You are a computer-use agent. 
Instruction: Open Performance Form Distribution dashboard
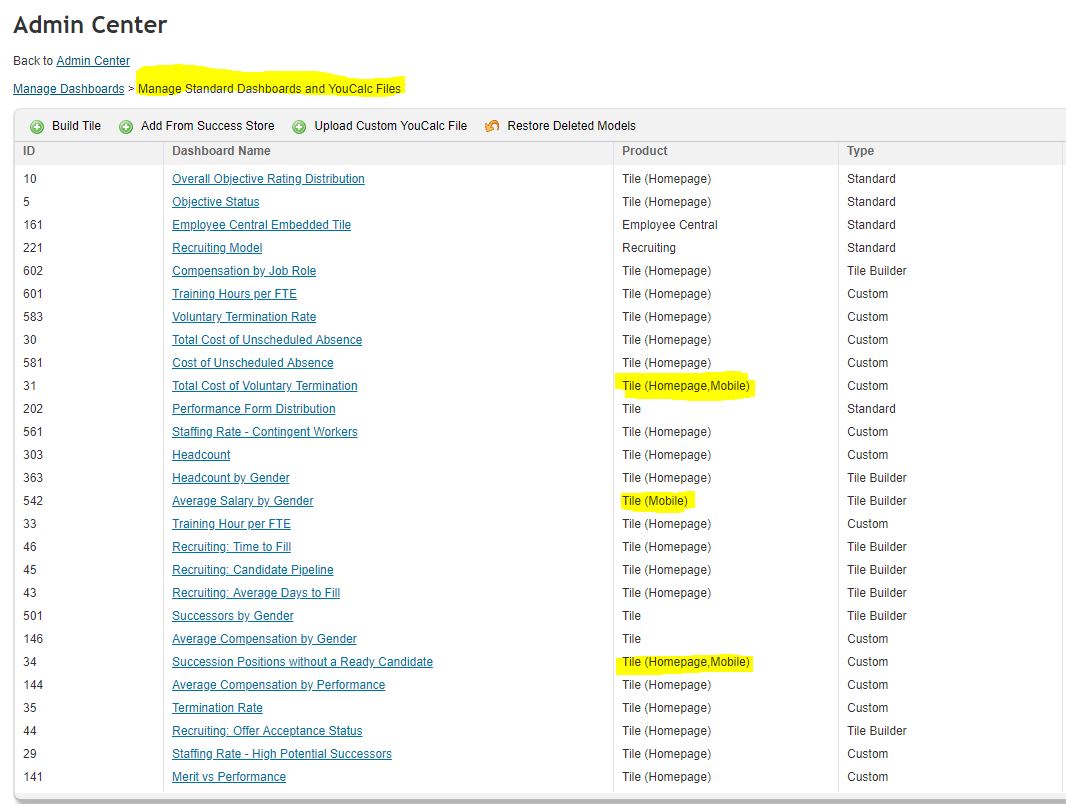[x=254, y=409]
